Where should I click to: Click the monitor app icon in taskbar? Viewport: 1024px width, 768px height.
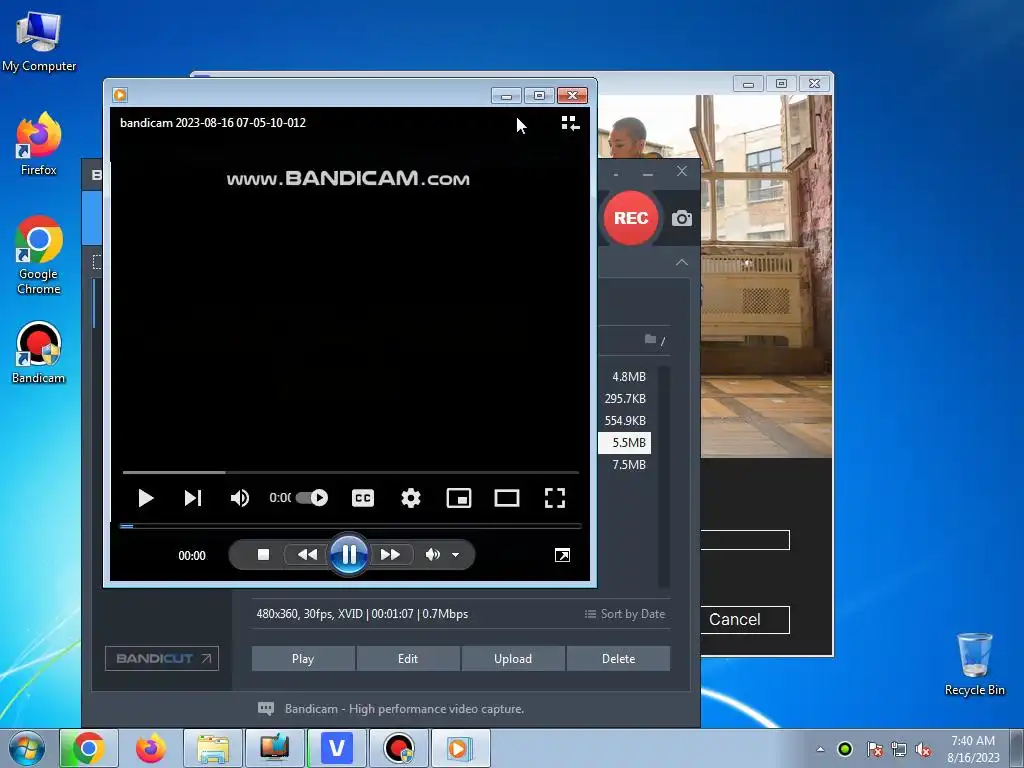tap(275, 748)
